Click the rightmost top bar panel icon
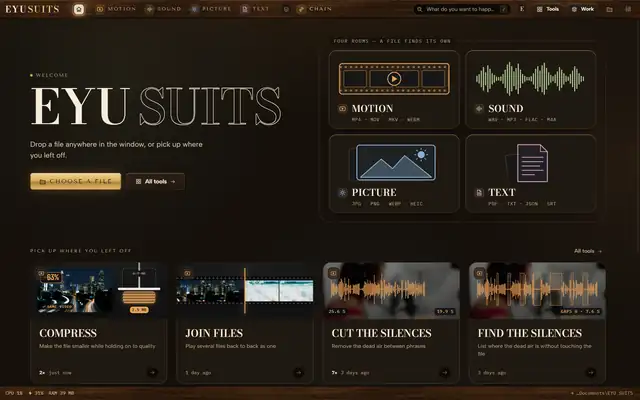The width and height of the screenshot is (640, 400). pyautogui.click(x=628, y=9)
